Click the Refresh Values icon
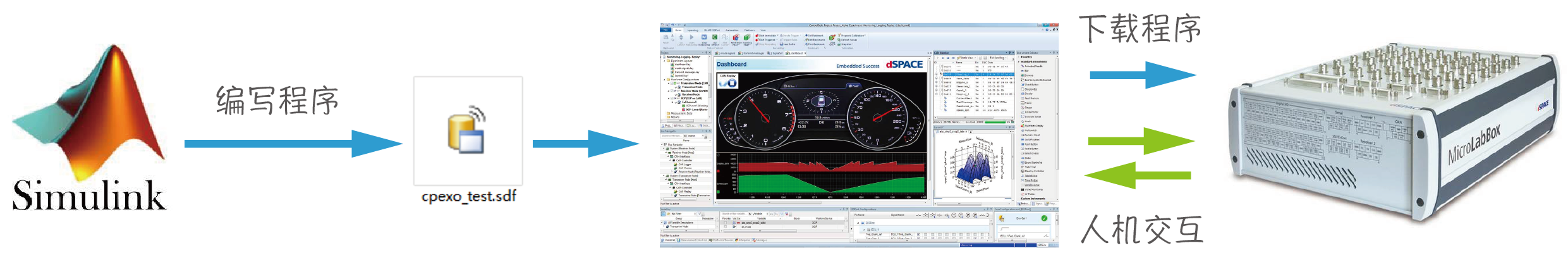 (839, 40)
